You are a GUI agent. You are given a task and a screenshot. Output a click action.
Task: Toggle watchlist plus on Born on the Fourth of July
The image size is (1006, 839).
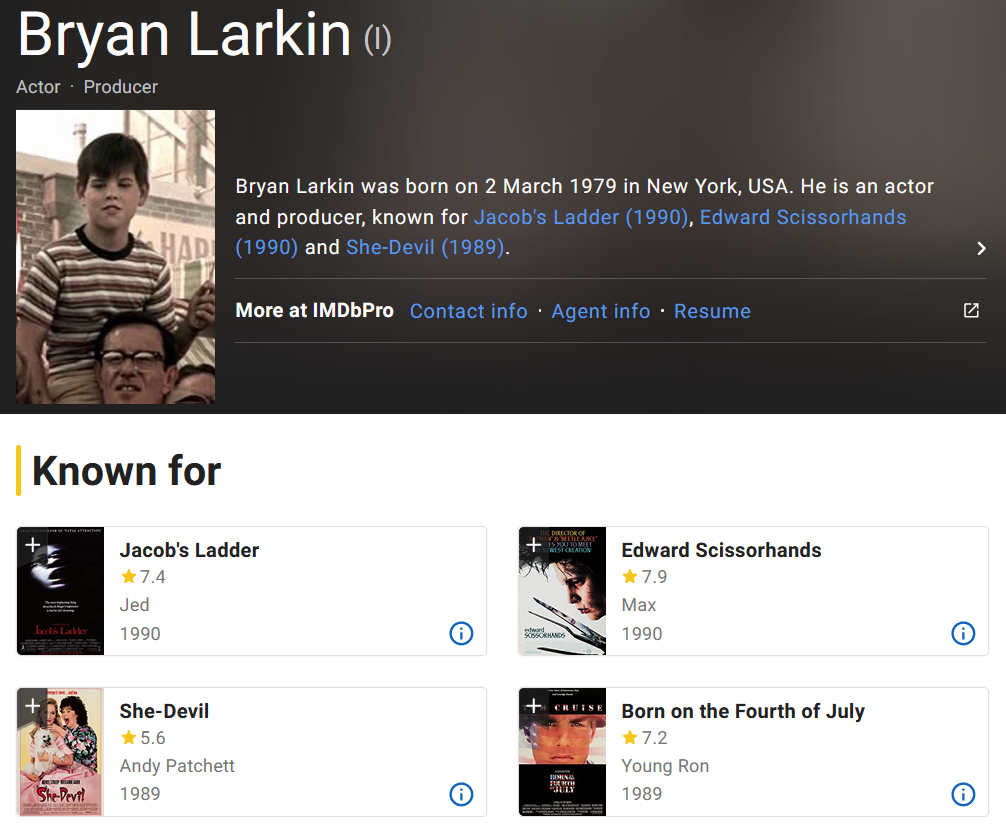[x=534, y=706]
